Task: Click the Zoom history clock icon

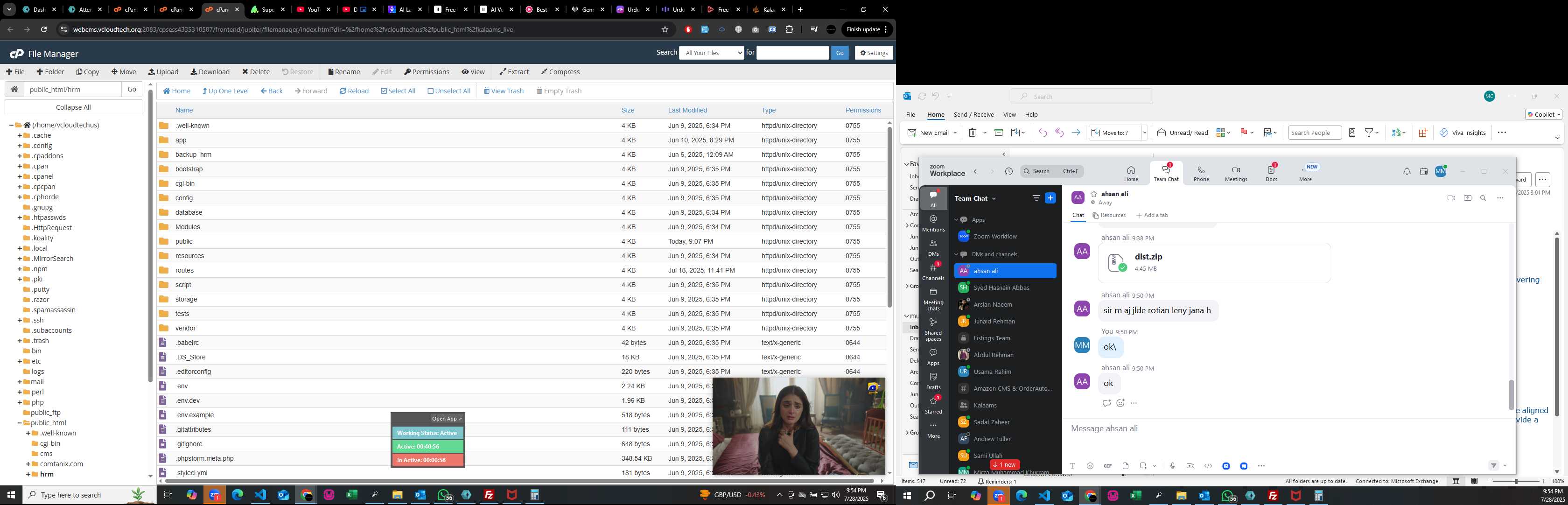Action: click(x=1008, y=172)
